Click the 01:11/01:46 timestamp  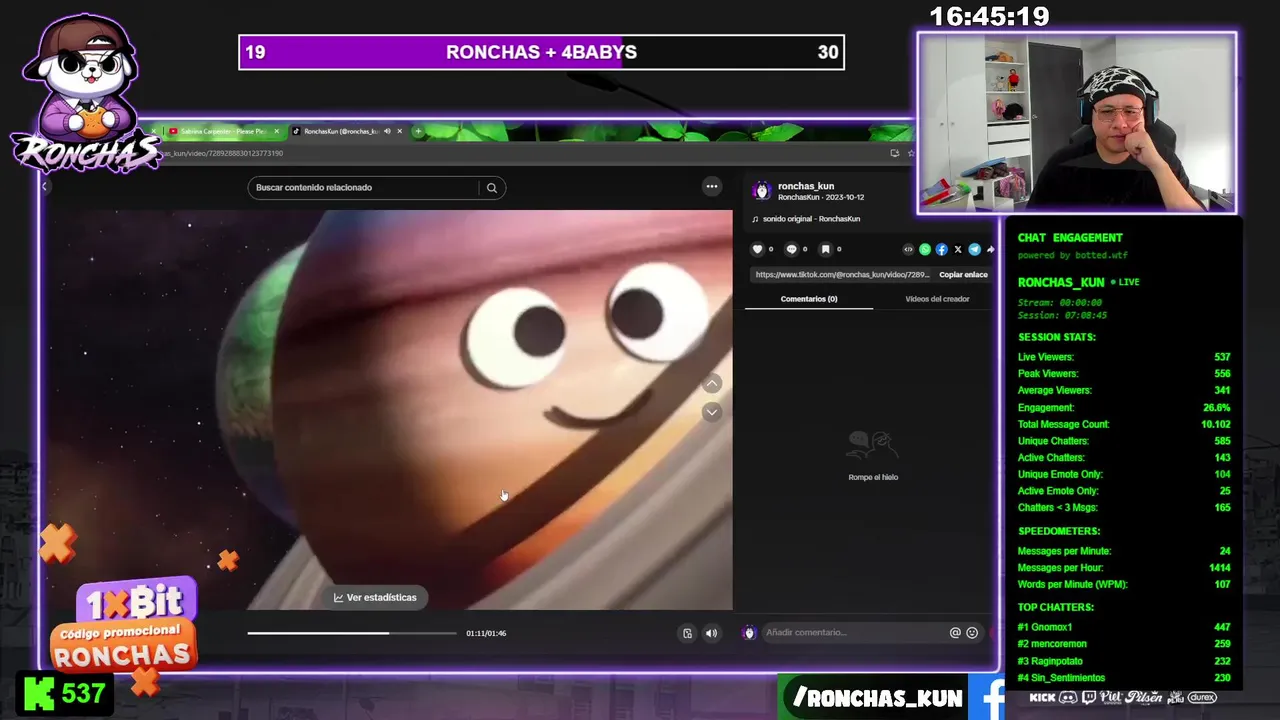(x=486, y=633)
